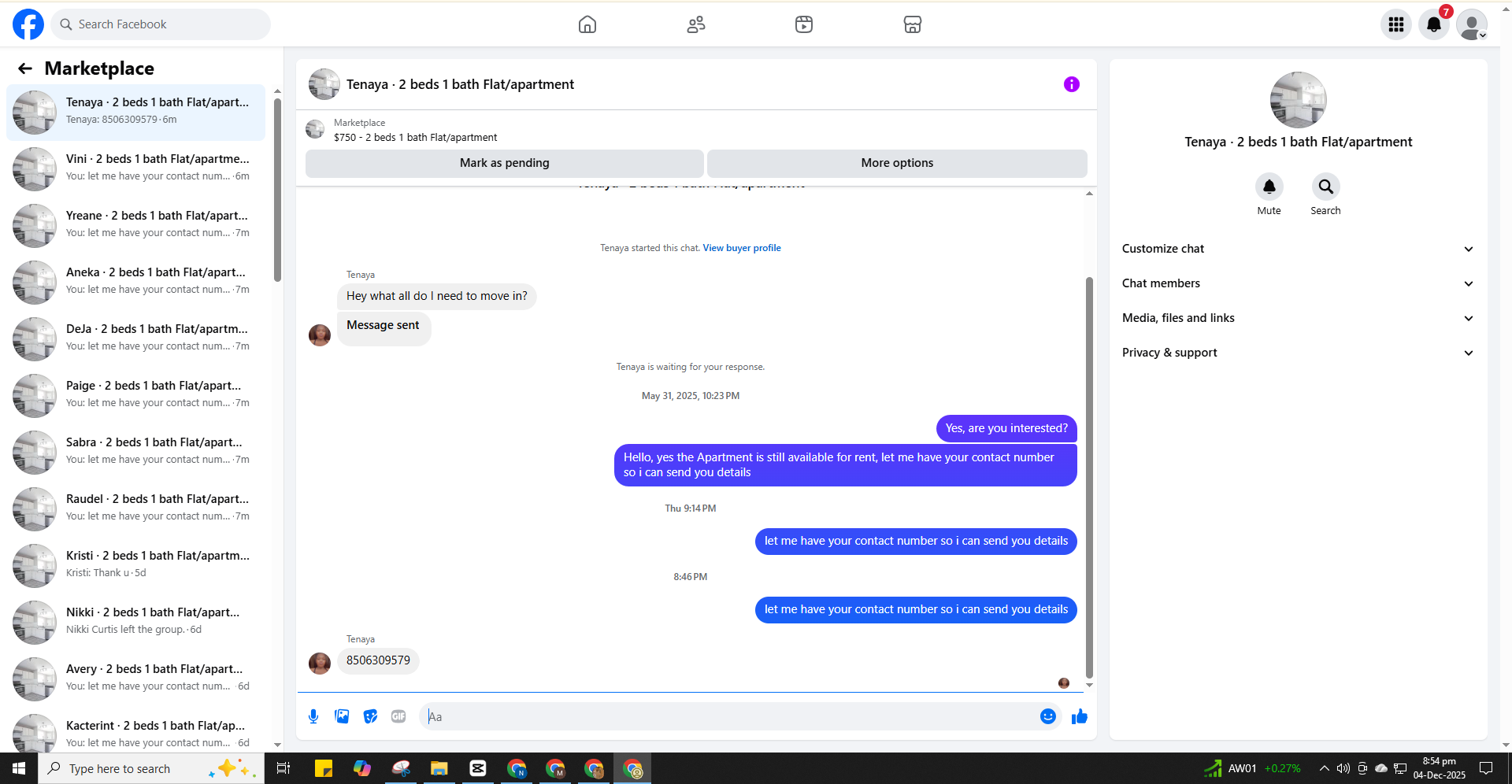Attach a file with the photo icon
The height and width of the screenshot is (784, 1512).
[342, 716]
